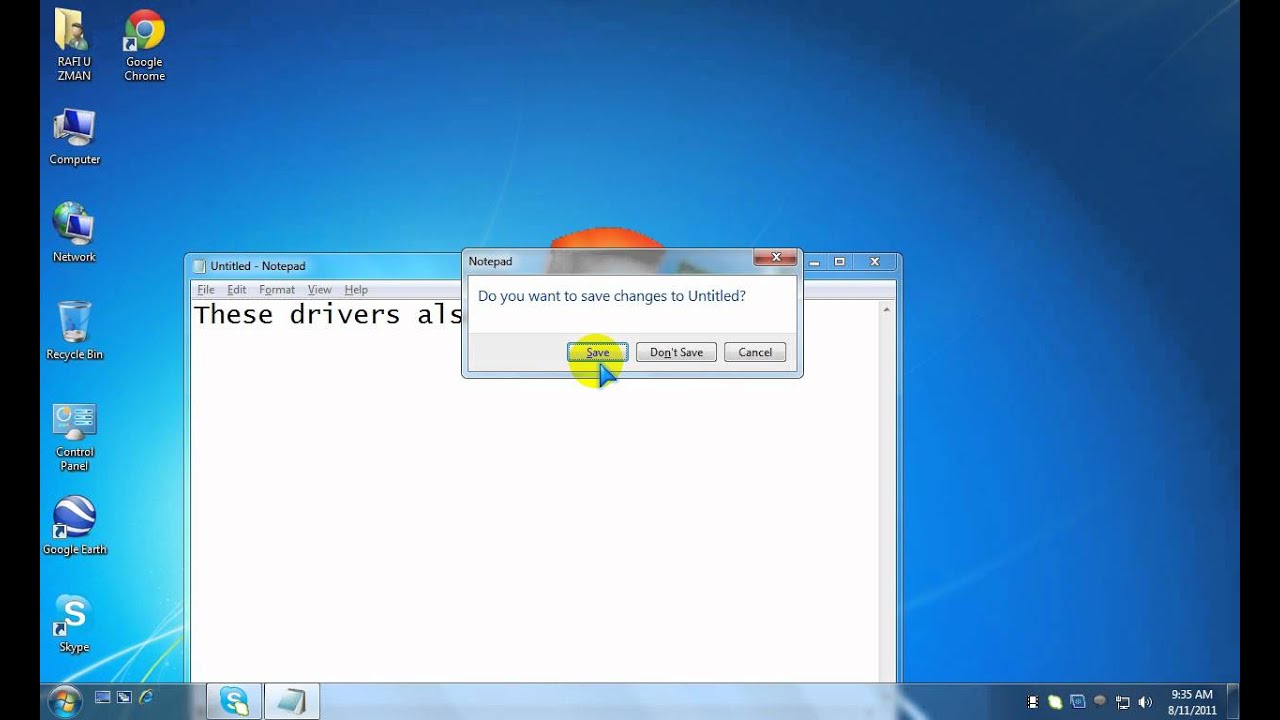
Task: Click the RAFI U ZMAN folder icon
Action: coord(74,45)
